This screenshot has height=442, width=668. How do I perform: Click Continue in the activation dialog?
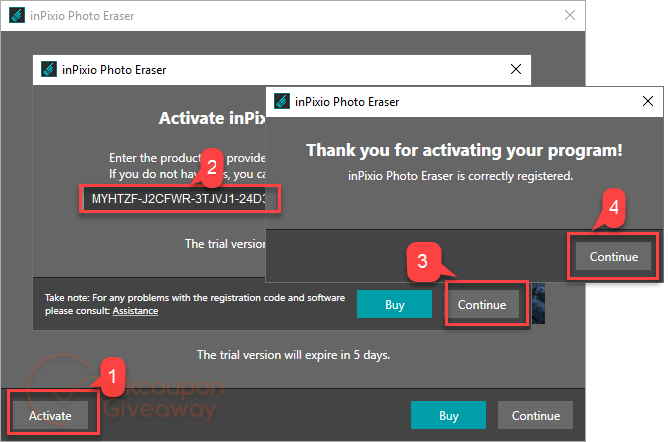click(482, 304)
